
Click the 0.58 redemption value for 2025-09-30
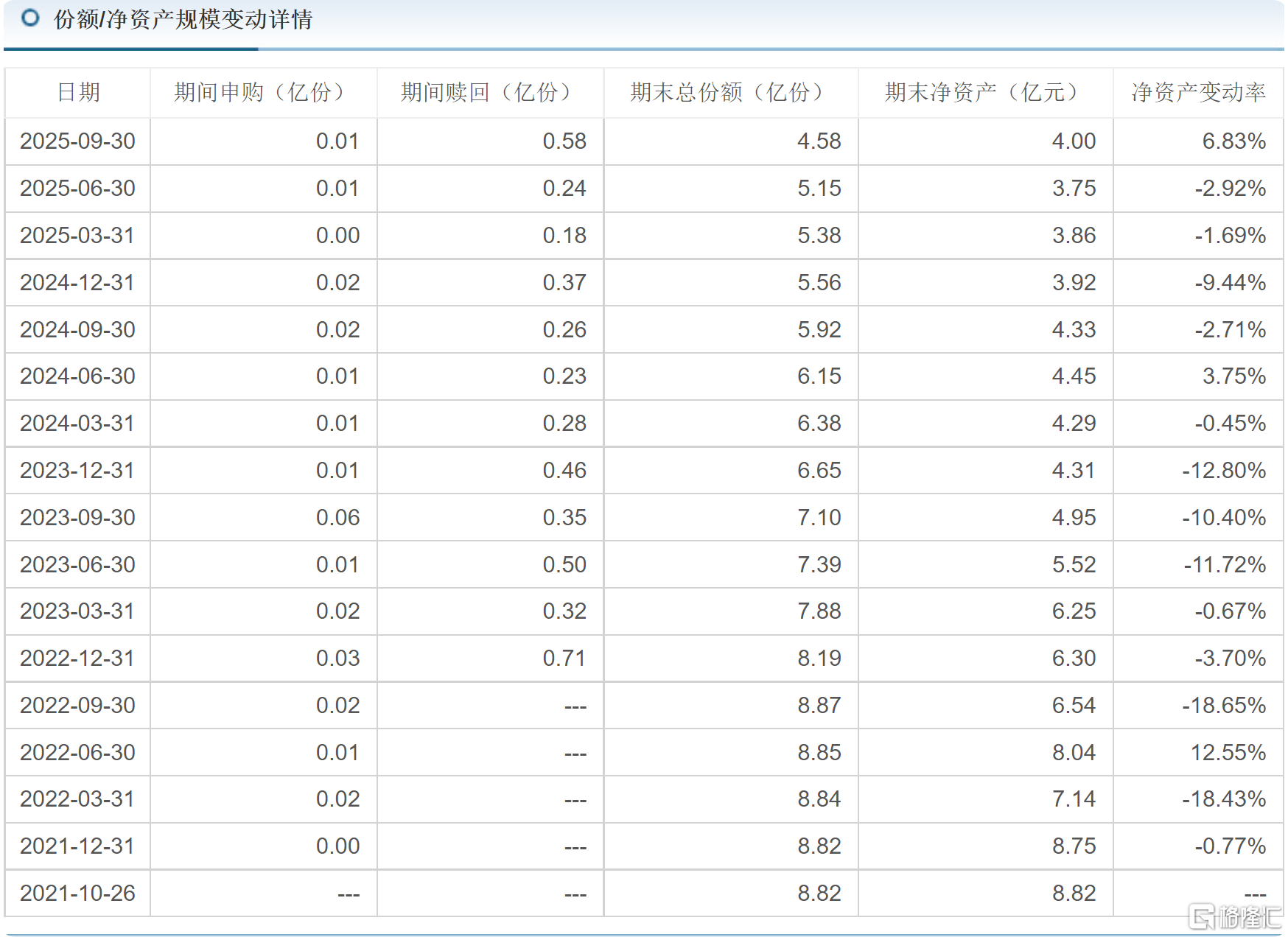click(x=564, y=141)
